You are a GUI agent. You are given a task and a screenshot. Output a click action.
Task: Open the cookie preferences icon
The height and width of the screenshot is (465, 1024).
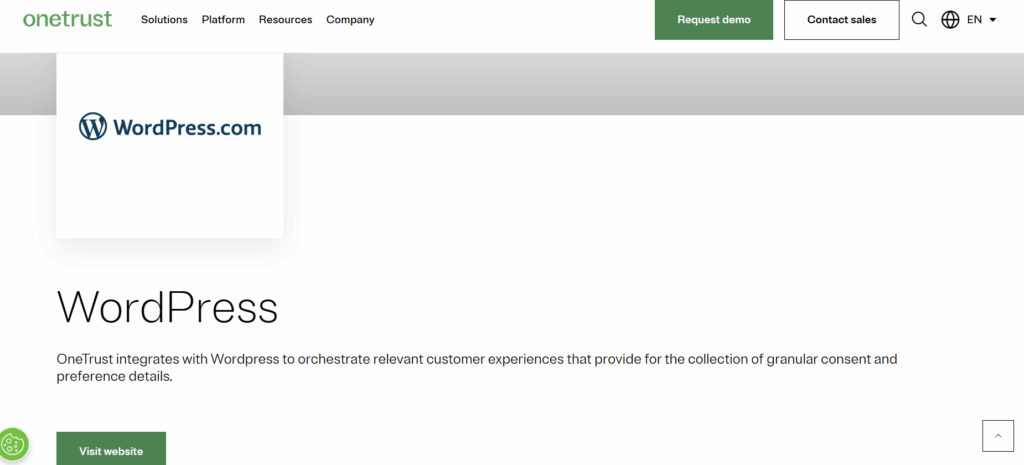click(14, 445)
